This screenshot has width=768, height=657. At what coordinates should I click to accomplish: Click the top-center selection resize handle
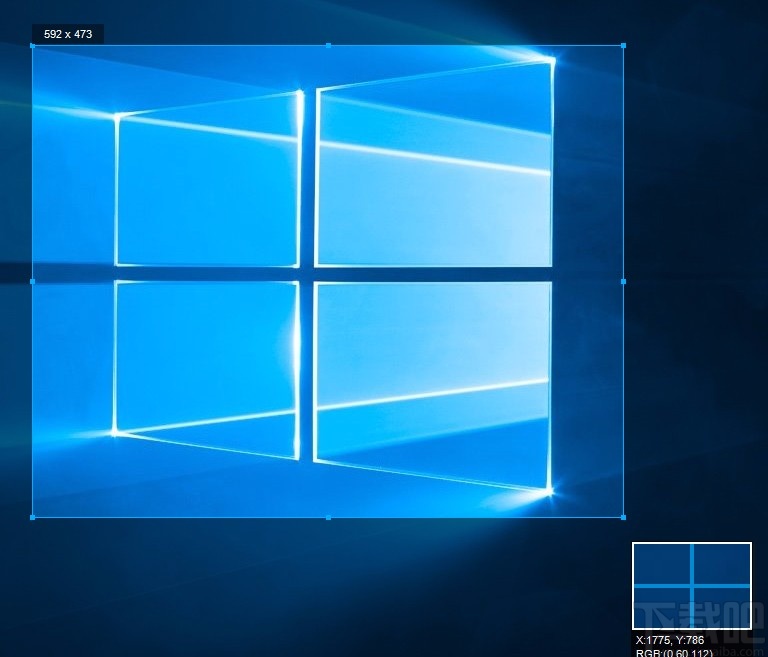[328, 46]
